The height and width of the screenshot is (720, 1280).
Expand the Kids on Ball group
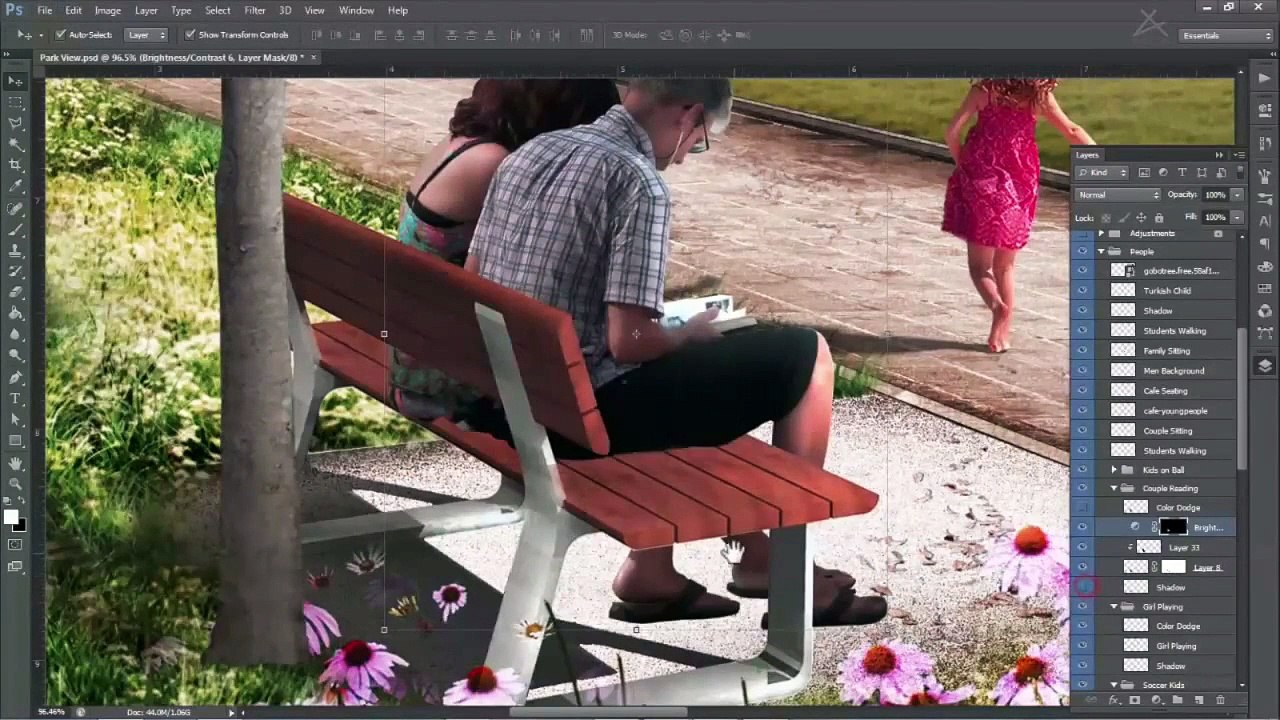point(1114,470)
